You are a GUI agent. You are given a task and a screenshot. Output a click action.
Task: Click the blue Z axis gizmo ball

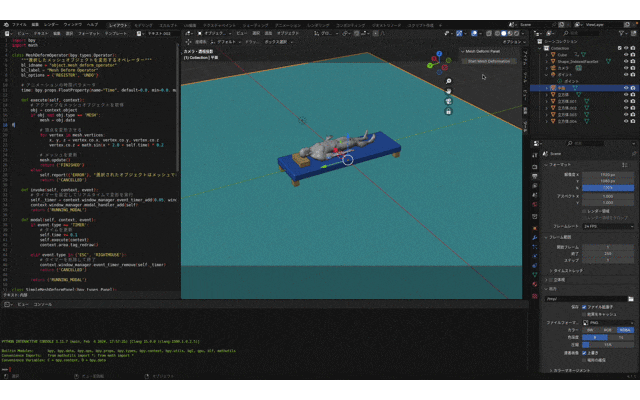pos(439,53)
